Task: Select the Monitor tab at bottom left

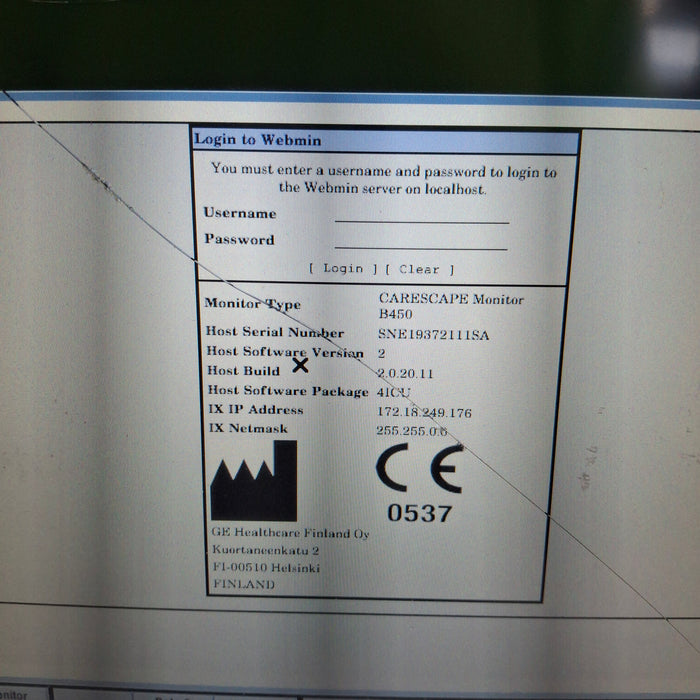Action: click(x=14, y=692)
